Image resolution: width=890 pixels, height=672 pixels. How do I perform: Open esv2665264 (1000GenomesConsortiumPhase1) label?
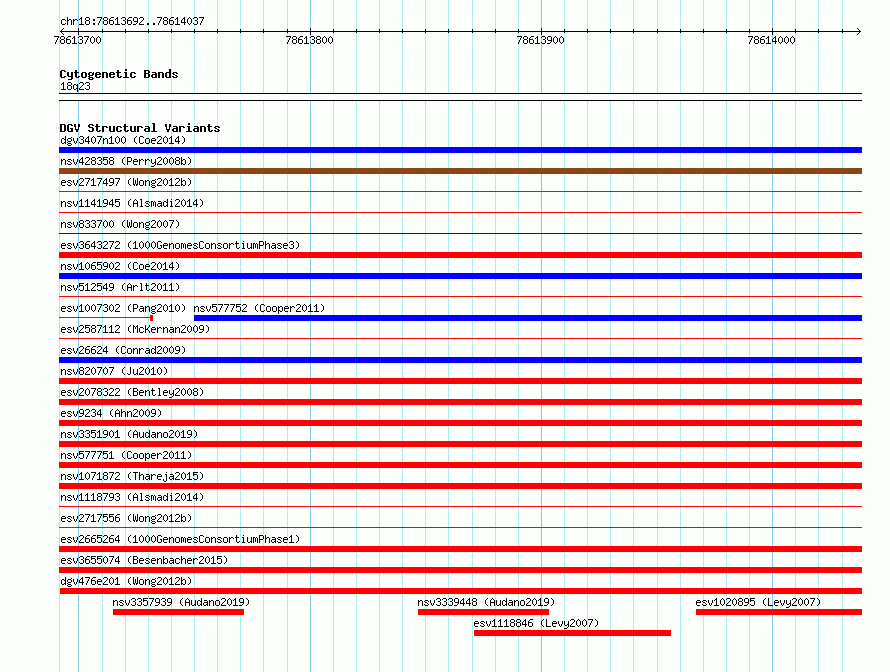[x=180, y=539]
